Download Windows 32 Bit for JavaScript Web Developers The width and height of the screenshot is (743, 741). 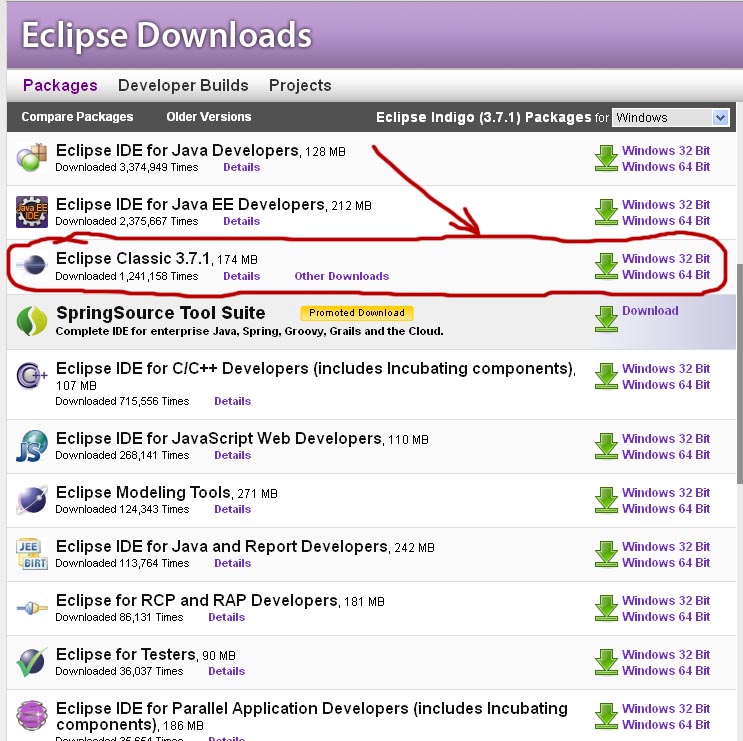tap(666, 438)
